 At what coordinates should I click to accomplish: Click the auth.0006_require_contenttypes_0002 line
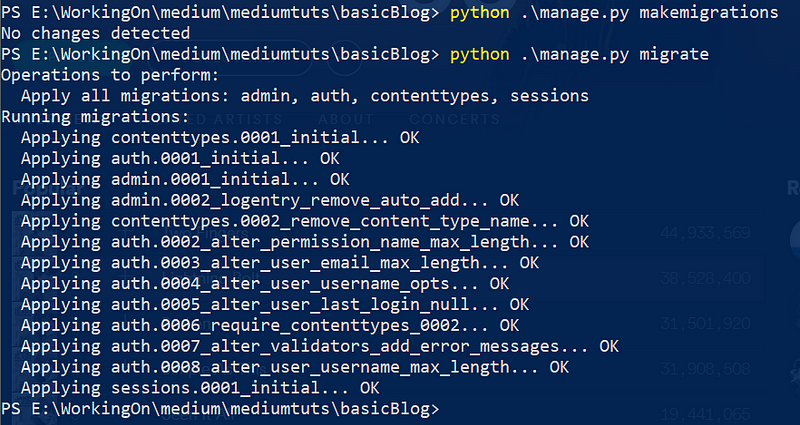click(270, 325)
